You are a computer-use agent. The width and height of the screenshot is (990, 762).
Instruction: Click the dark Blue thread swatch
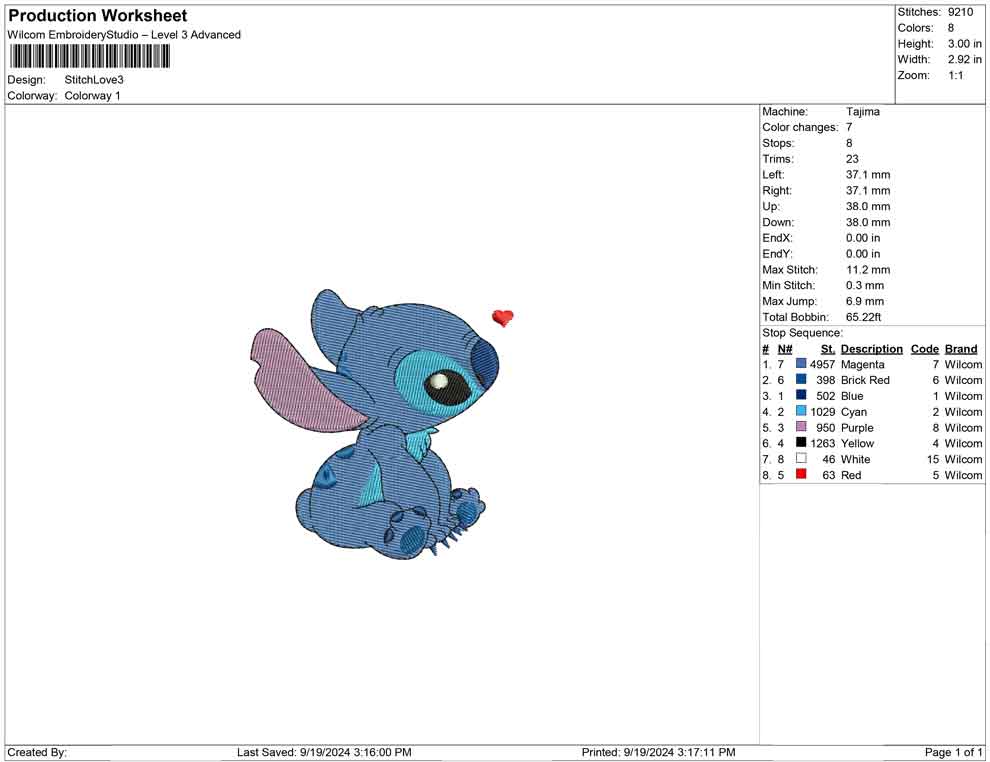point(801,396)
